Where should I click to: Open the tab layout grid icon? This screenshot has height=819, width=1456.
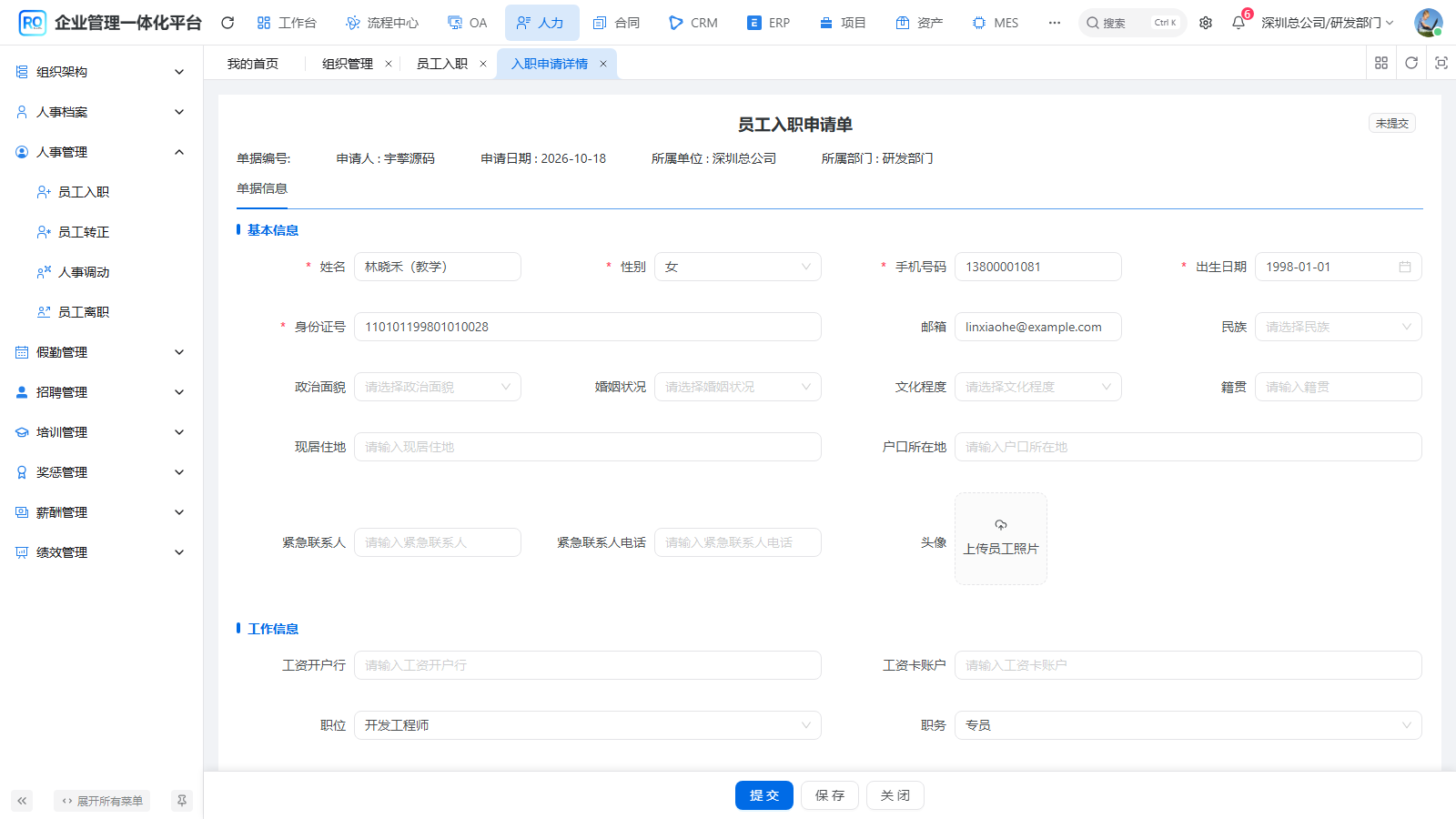click(1381, 63)
